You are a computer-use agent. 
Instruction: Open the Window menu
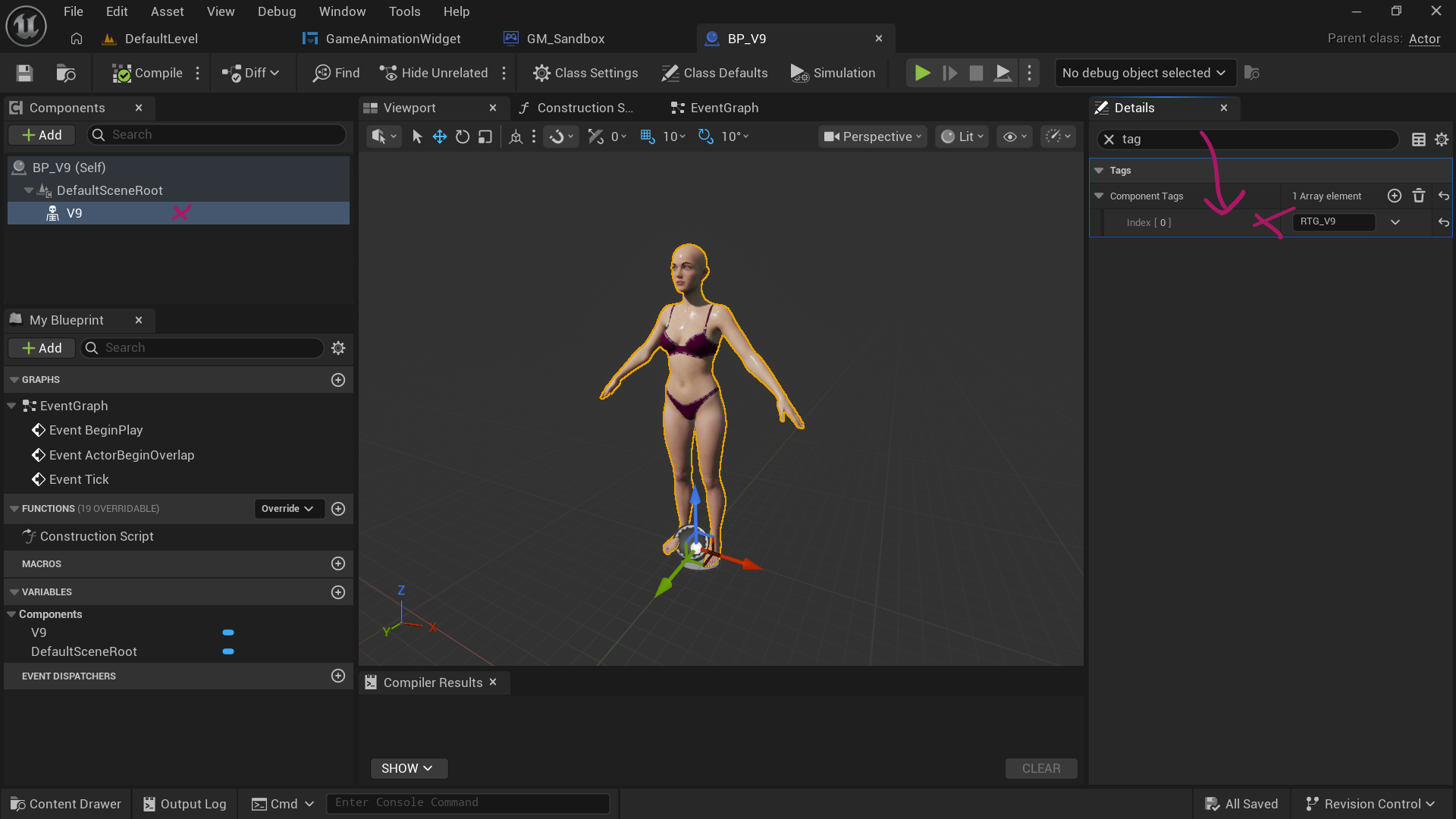click(x=342, y=11)
